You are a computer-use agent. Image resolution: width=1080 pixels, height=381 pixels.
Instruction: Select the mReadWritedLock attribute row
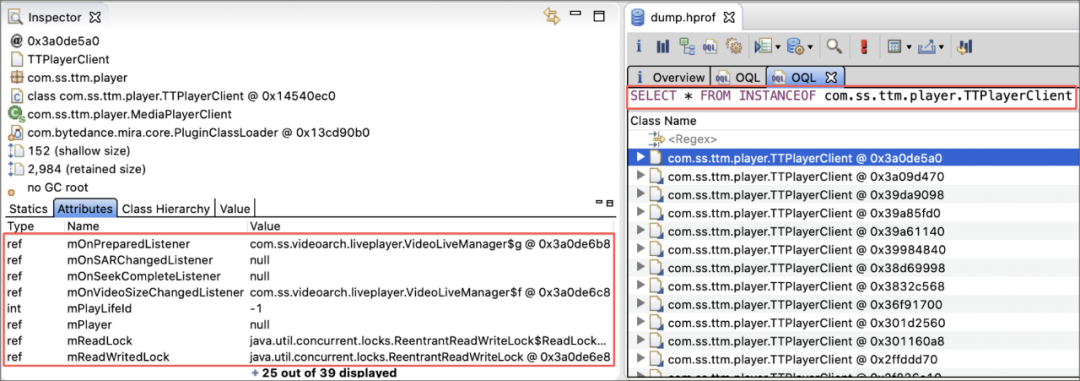pos(310,357)
